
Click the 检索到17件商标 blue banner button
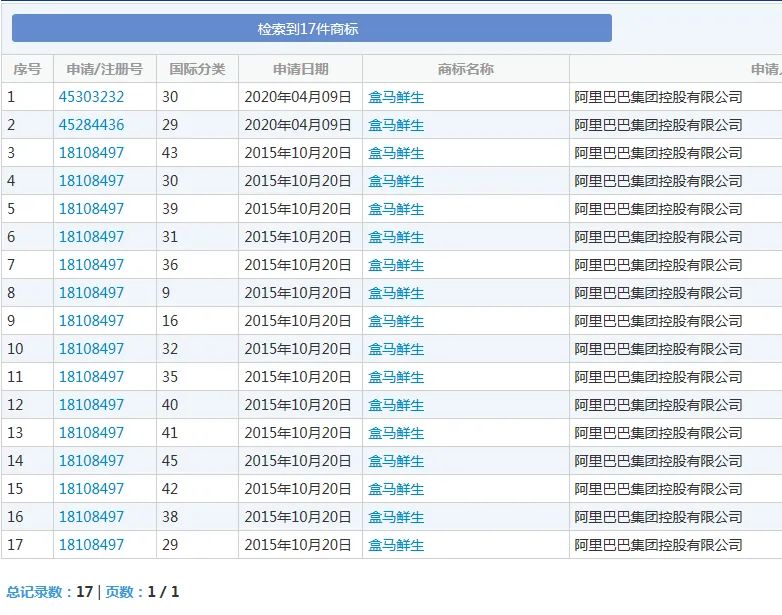click(311, 29)
